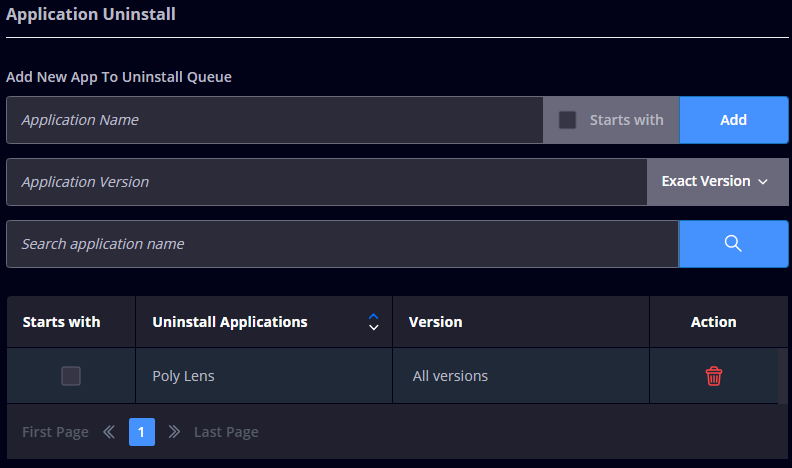Click the magnifying glass search button

click(x=733, y=244)
